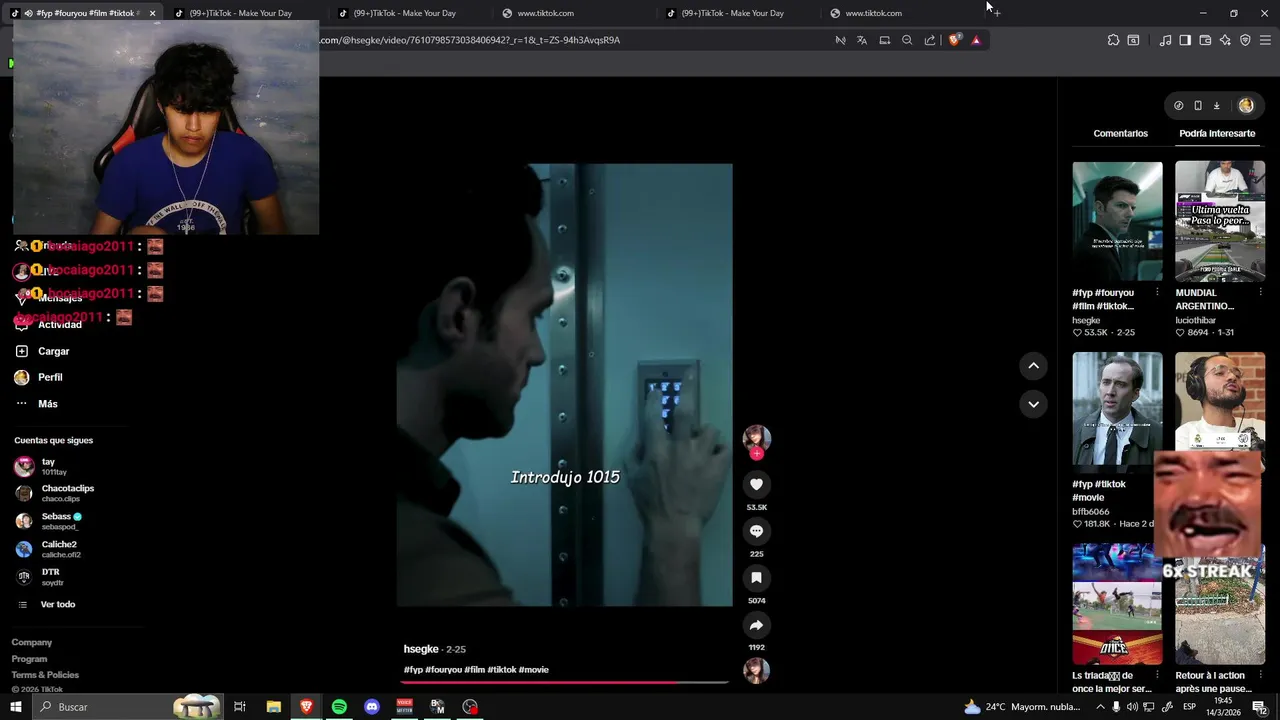Open followed account Sebass
The image size is (1280, 720).
(x=48, y=521)
